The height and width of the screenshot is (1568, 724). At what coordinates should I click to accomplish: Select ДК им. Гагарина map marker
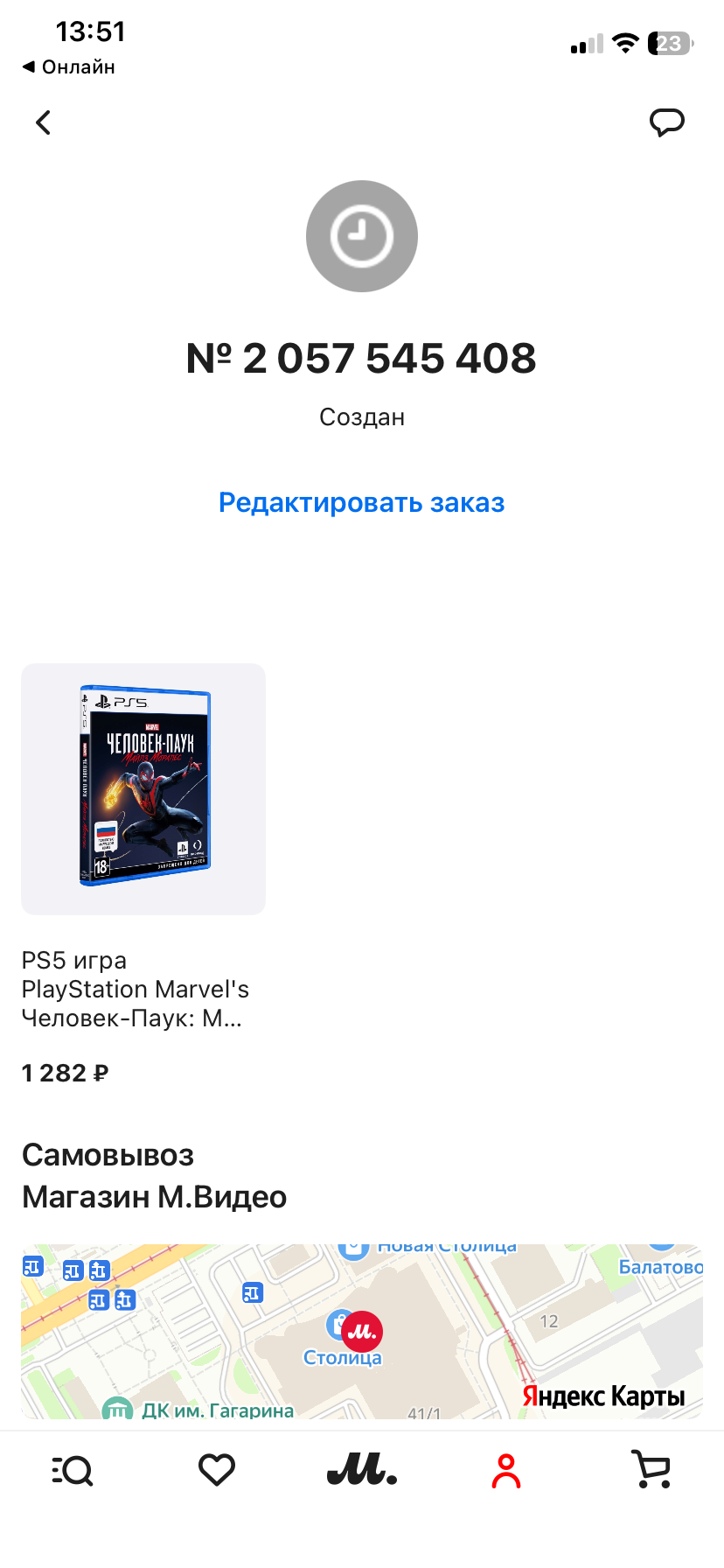point(198,1409)
